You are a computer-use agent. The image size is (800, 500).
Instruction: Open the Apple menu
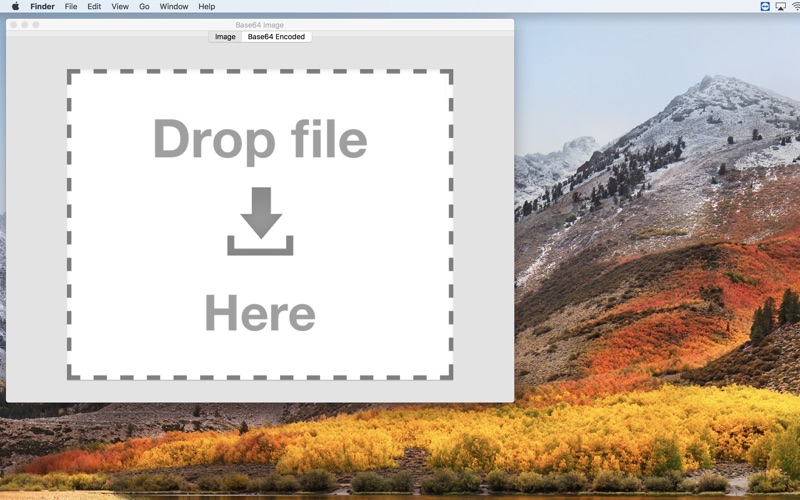pyautogui.click(x=15, y=7)
